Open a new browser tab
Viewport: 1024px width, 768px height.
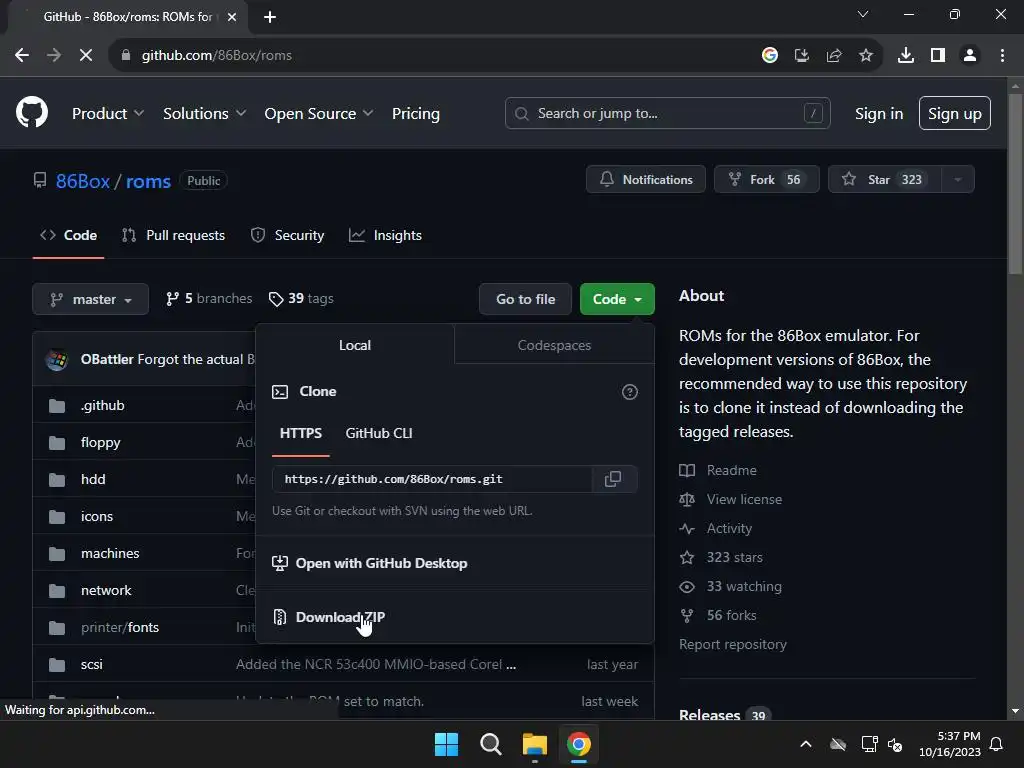[270, 17]
